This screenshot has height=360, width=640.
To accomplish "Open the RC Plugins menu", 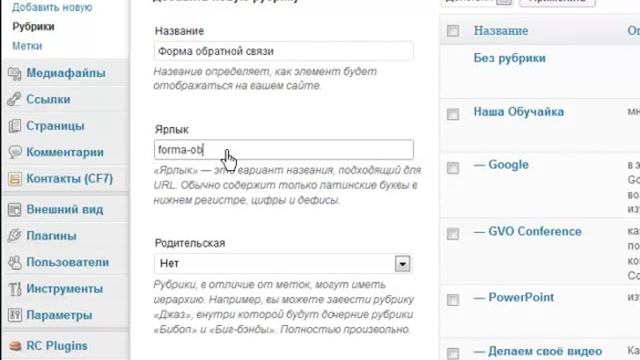I will point(57,346).
